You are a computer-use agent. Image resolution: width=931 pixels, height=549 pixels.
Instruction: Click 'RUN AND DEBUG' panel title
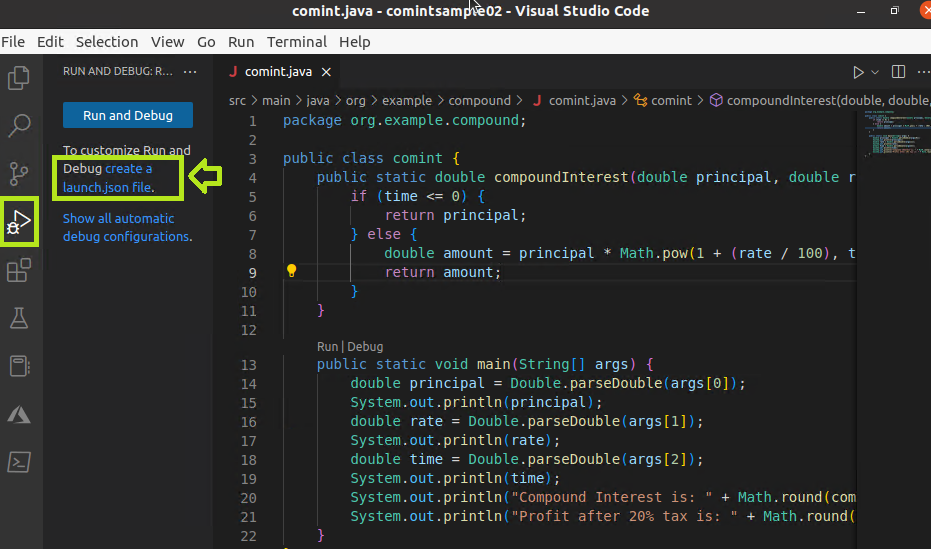click(x=118, y=71)
